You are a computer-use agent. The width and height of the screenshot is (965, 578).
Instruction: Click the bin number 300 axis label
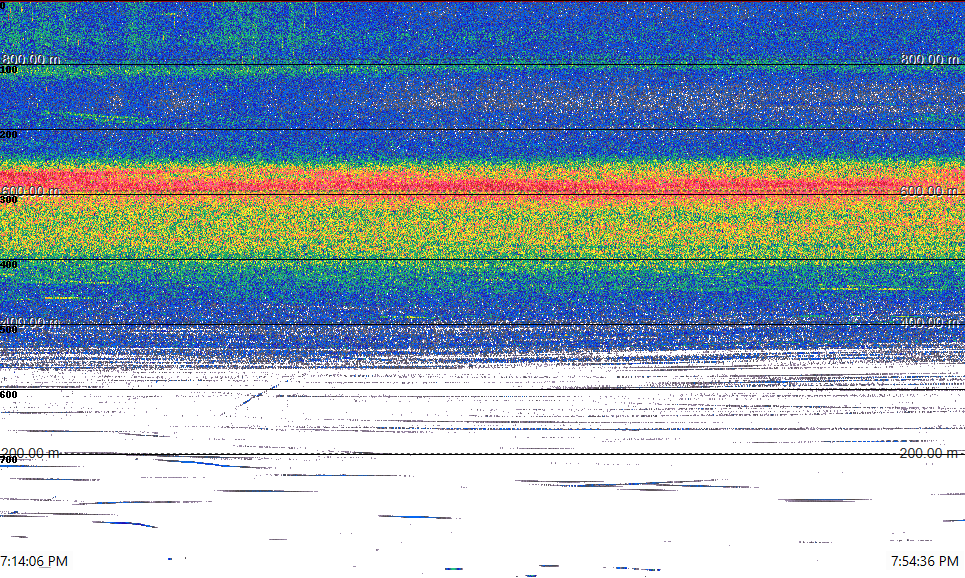9,199
